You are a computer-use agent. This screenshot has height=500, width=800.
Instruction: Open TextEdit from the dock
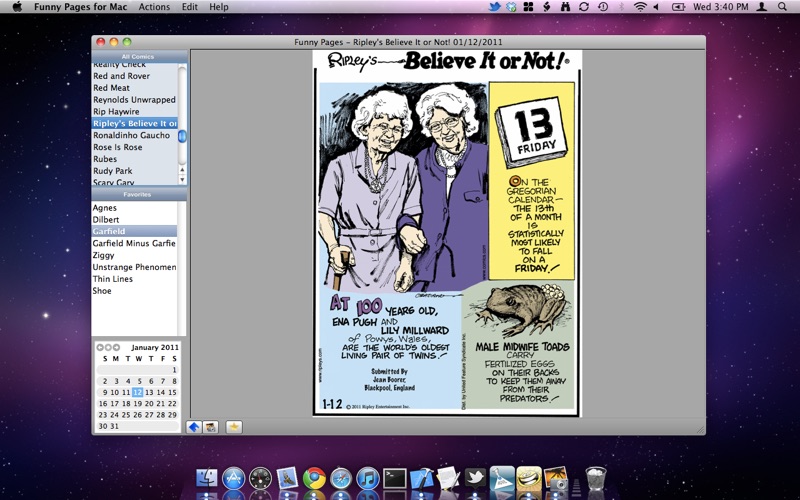[448, 479]
